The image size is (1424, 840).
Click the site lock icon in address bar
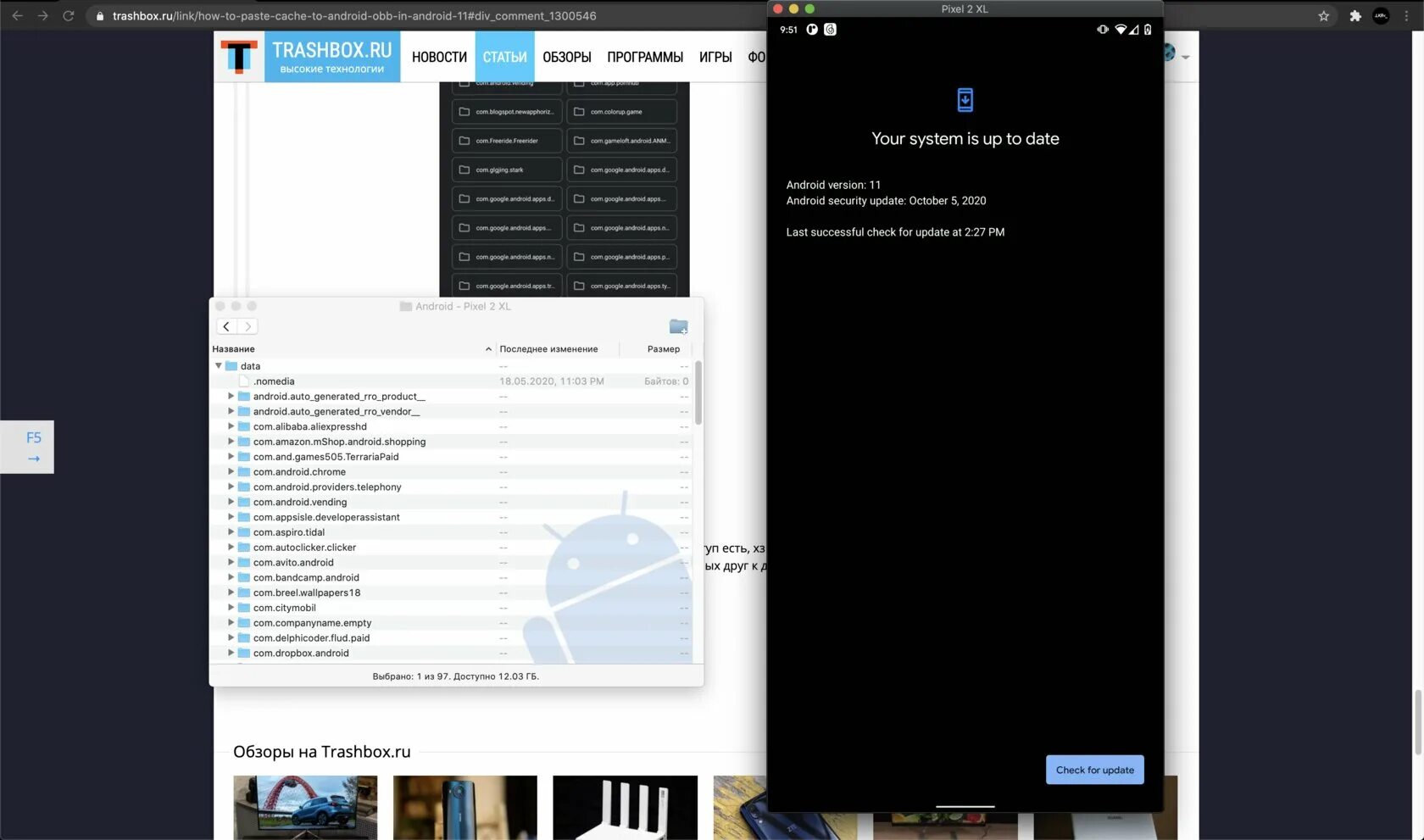[100, 16]
